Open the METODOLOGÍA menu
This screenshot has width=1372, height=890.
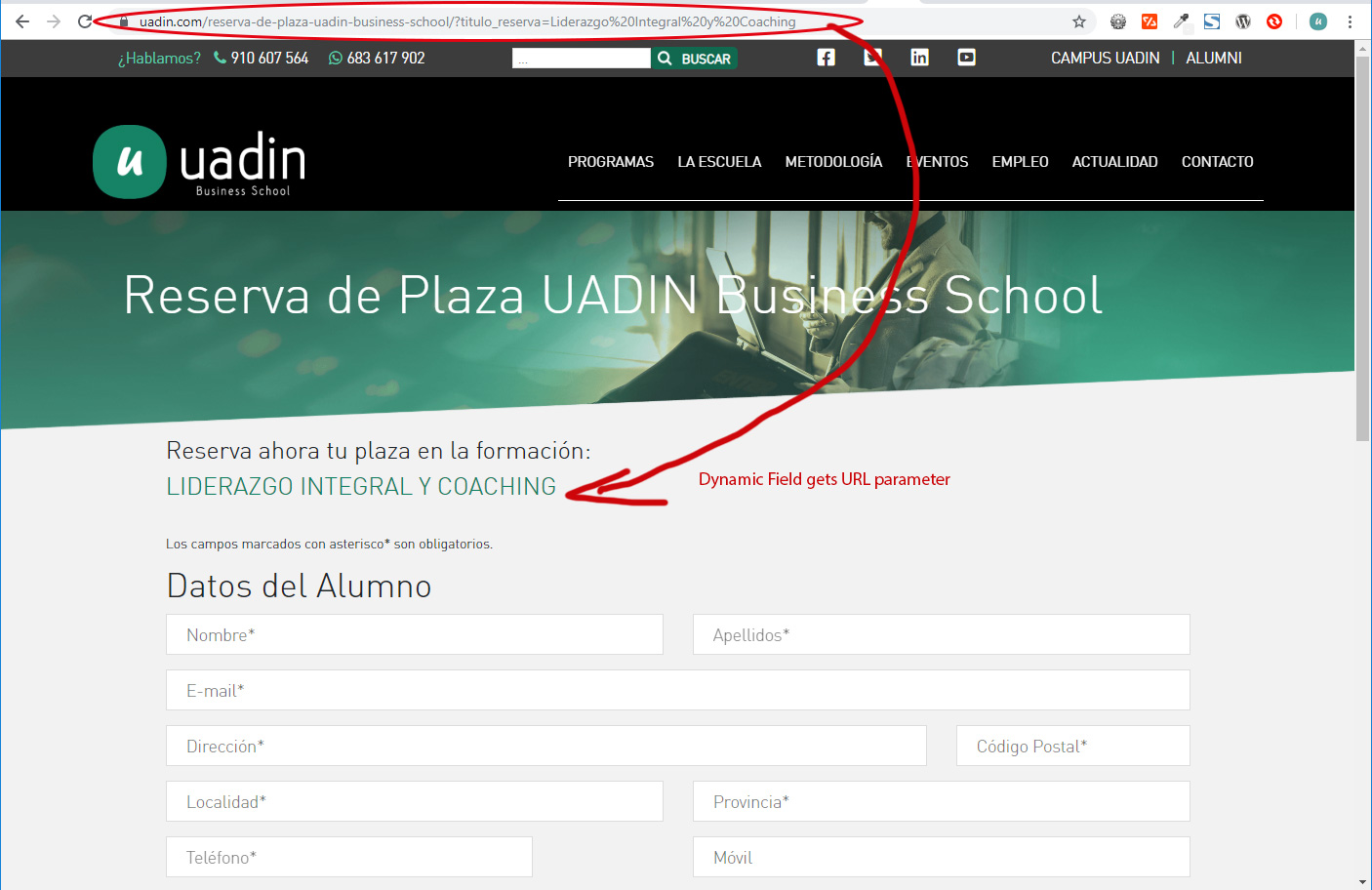coord(834,162)
